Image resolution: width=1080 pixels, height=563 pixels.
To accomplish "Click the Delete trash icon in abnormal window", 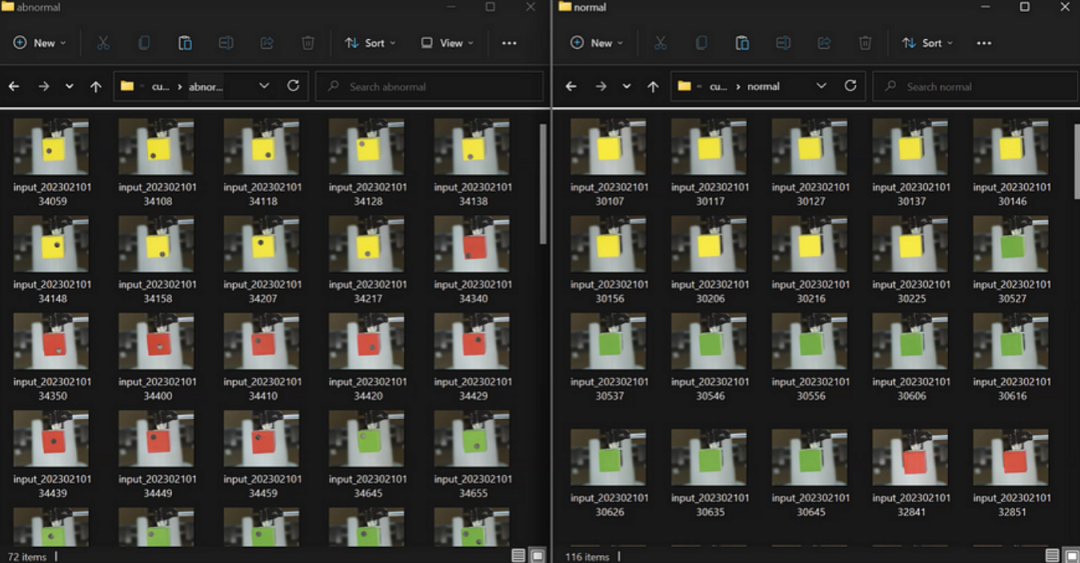I will tap(308, 43).
